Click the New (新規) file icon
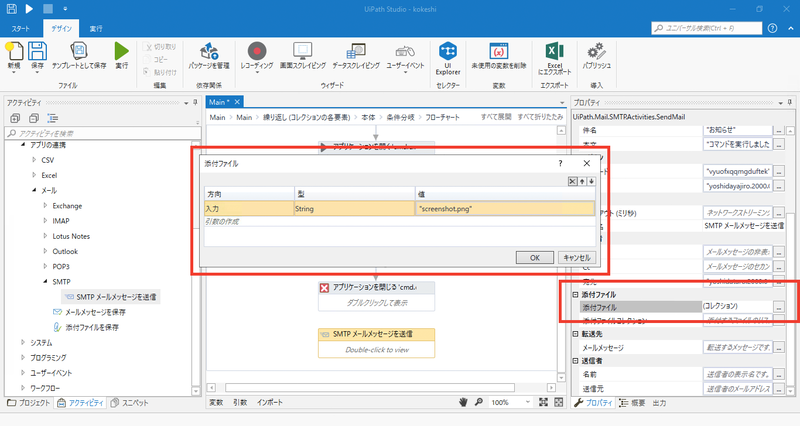This screenshot has height=426, width=800. click(x=14, y=53)
